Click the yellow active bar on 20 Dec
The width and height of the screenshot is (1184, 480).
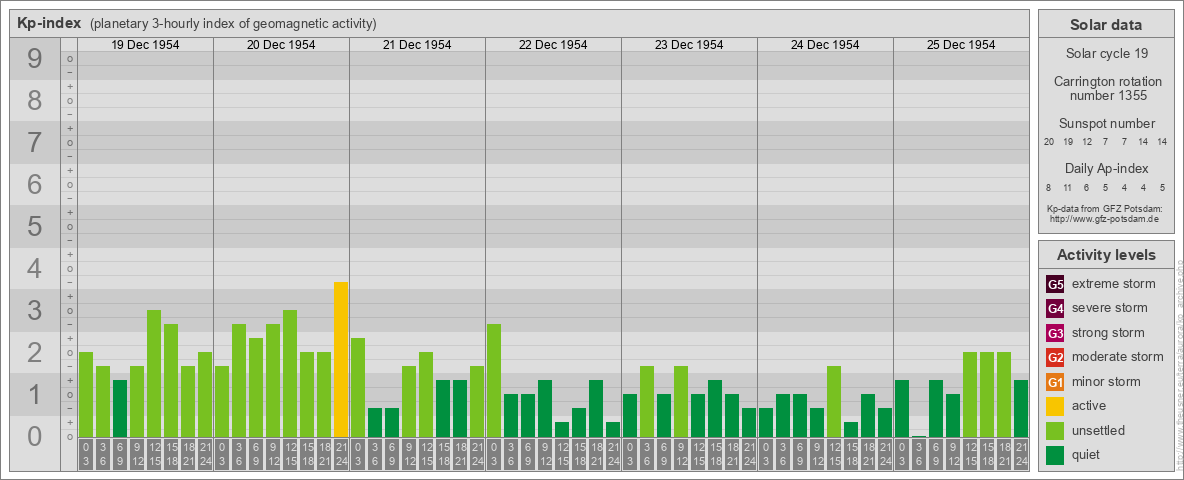click(x=341, y=359)
